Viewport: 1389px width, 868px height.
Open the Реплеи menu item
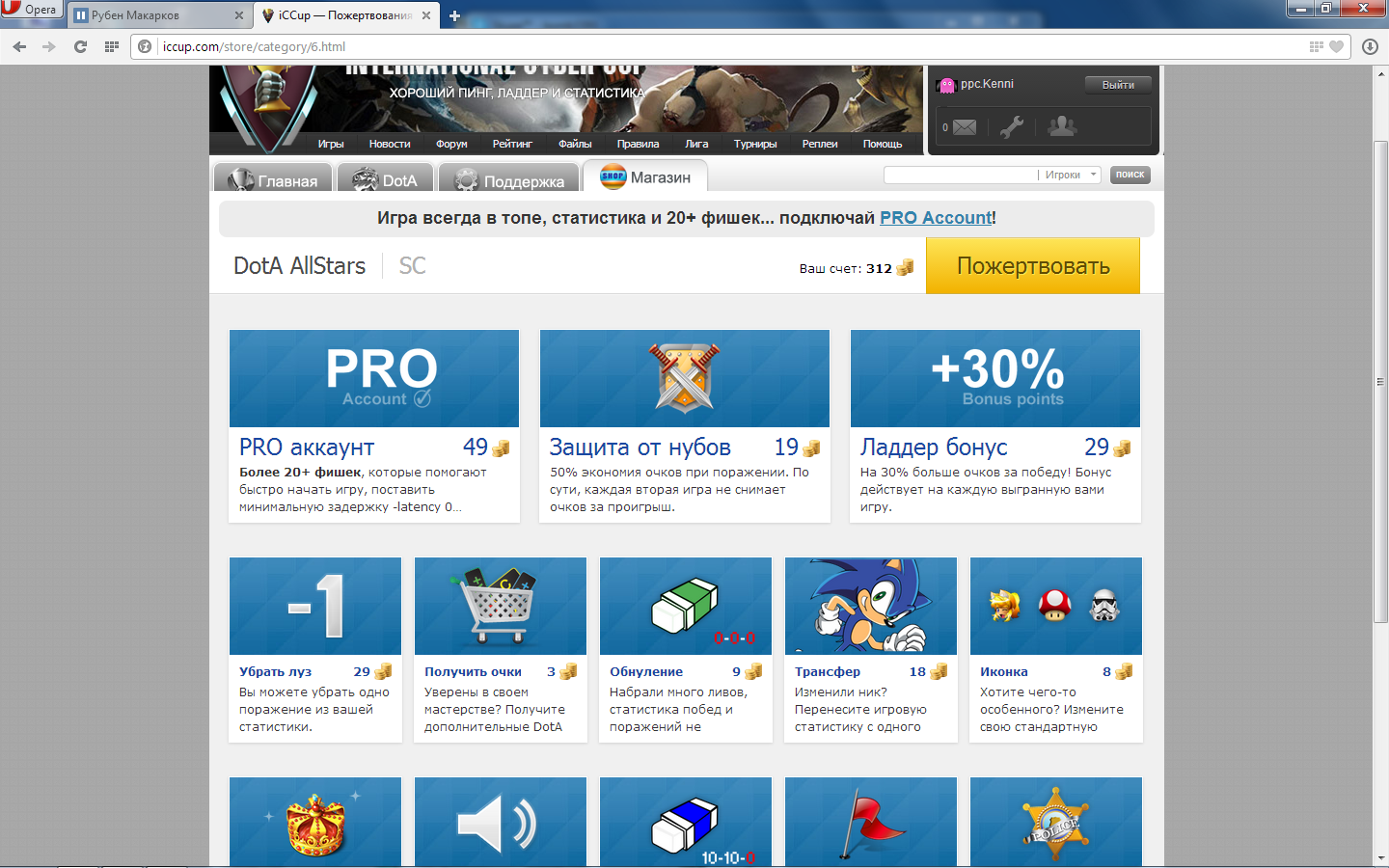(x=820, y=144)
